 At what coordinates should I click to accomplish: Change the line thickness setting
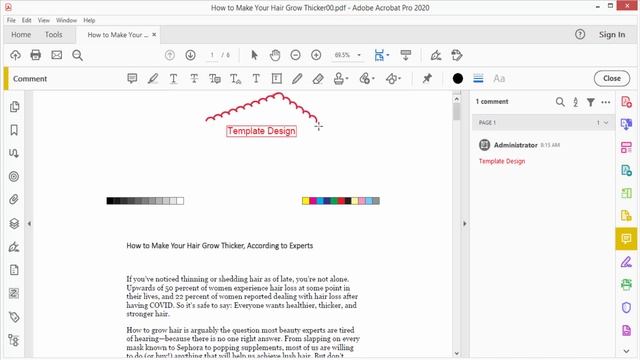point(478,78)
